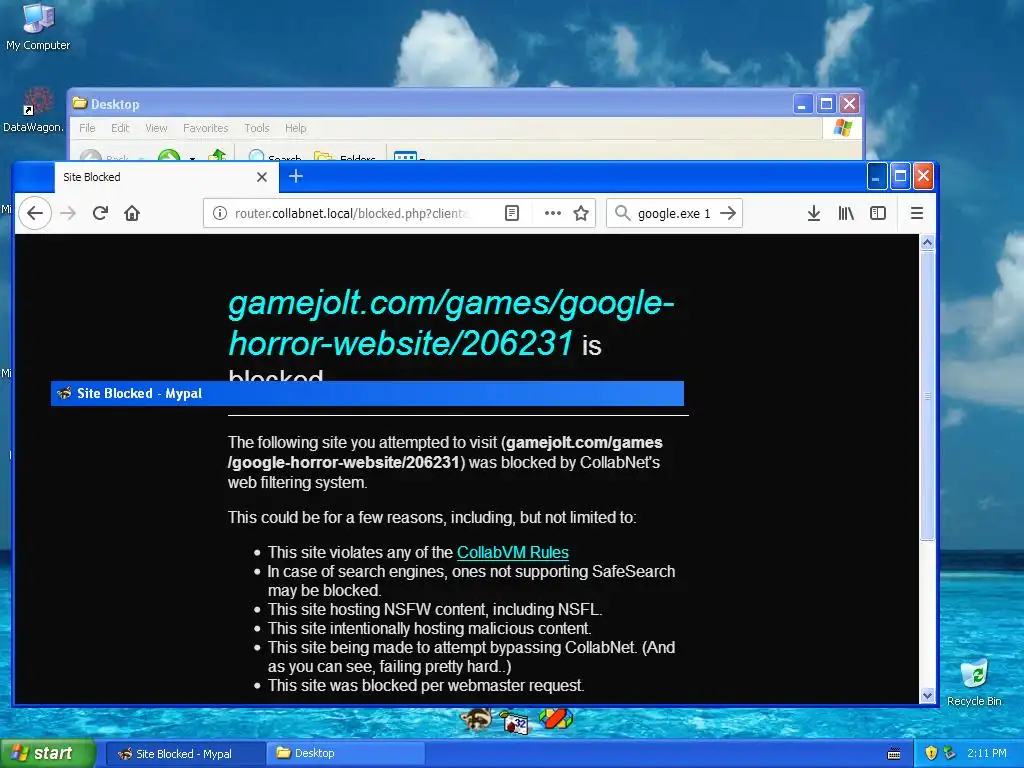Open View menu in Desktop window

point(156,128)
